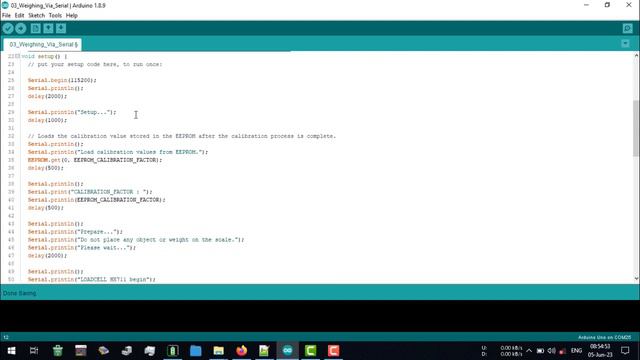Click the EEPROM.get calibration factor line
The height and width of the screenshot is (360, 640).
[x=95, y=160]
